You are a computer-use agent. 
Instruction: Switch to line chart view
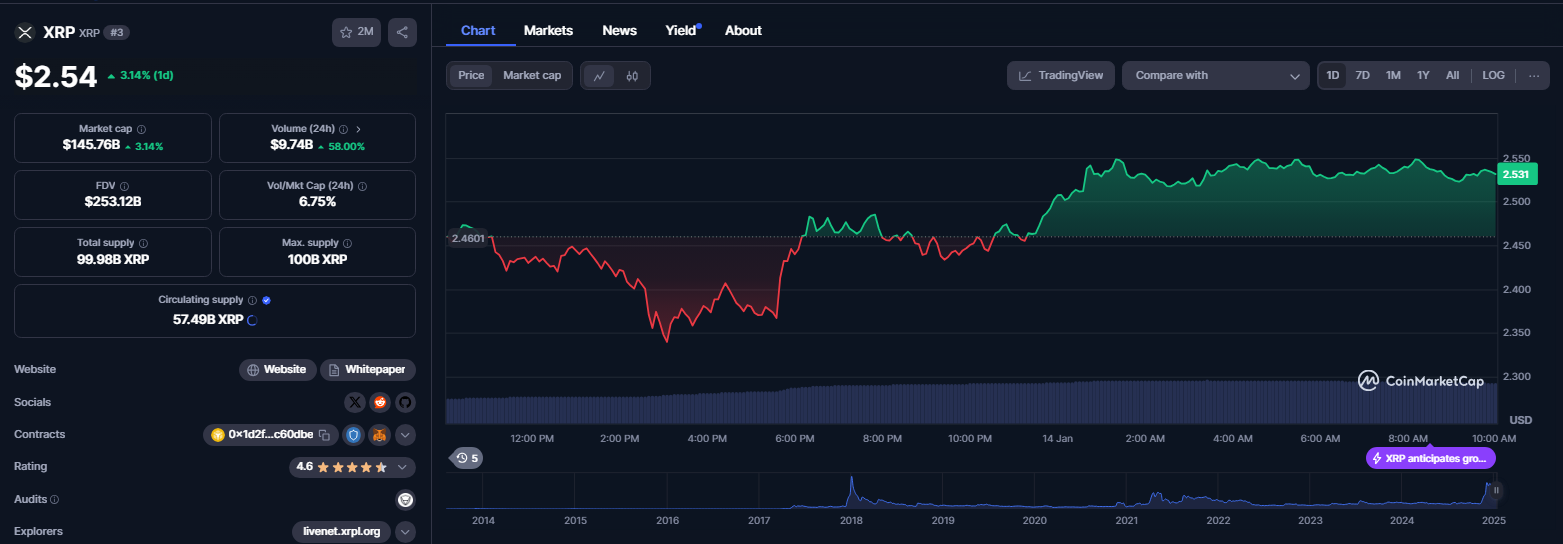click(599, 75)
